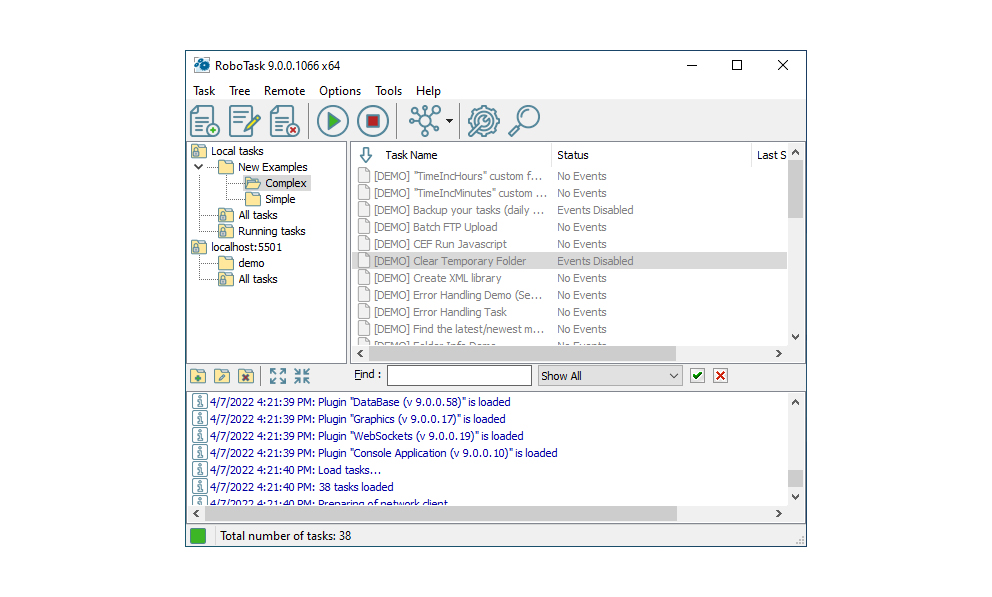Open the Tools menu
The height and width of the screenshot is (597, 992).
[388, 91]
